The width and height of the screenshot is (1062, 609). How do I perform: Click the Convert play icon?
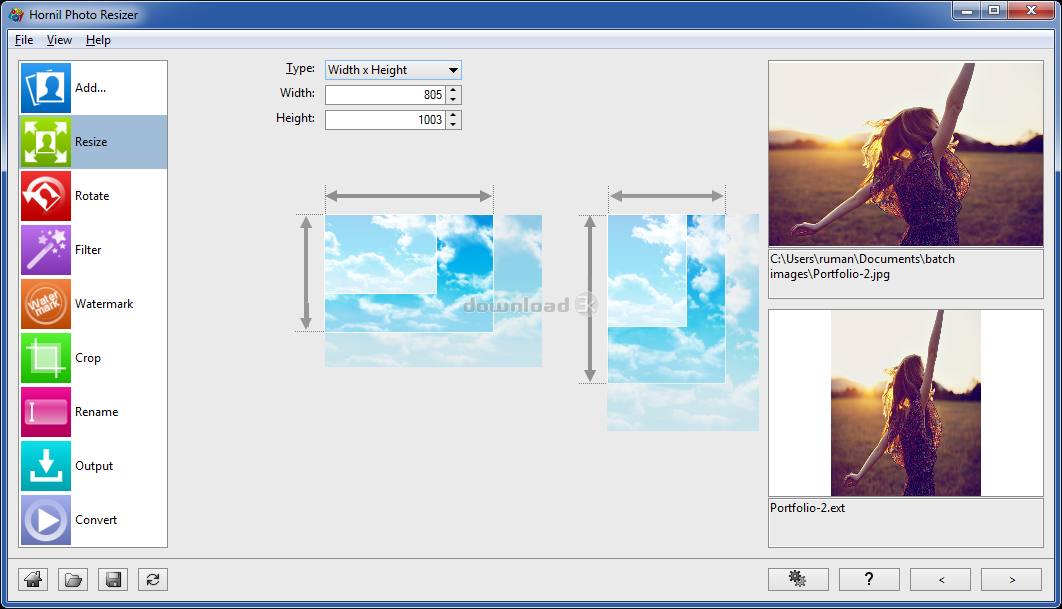(x=45, y=520)
